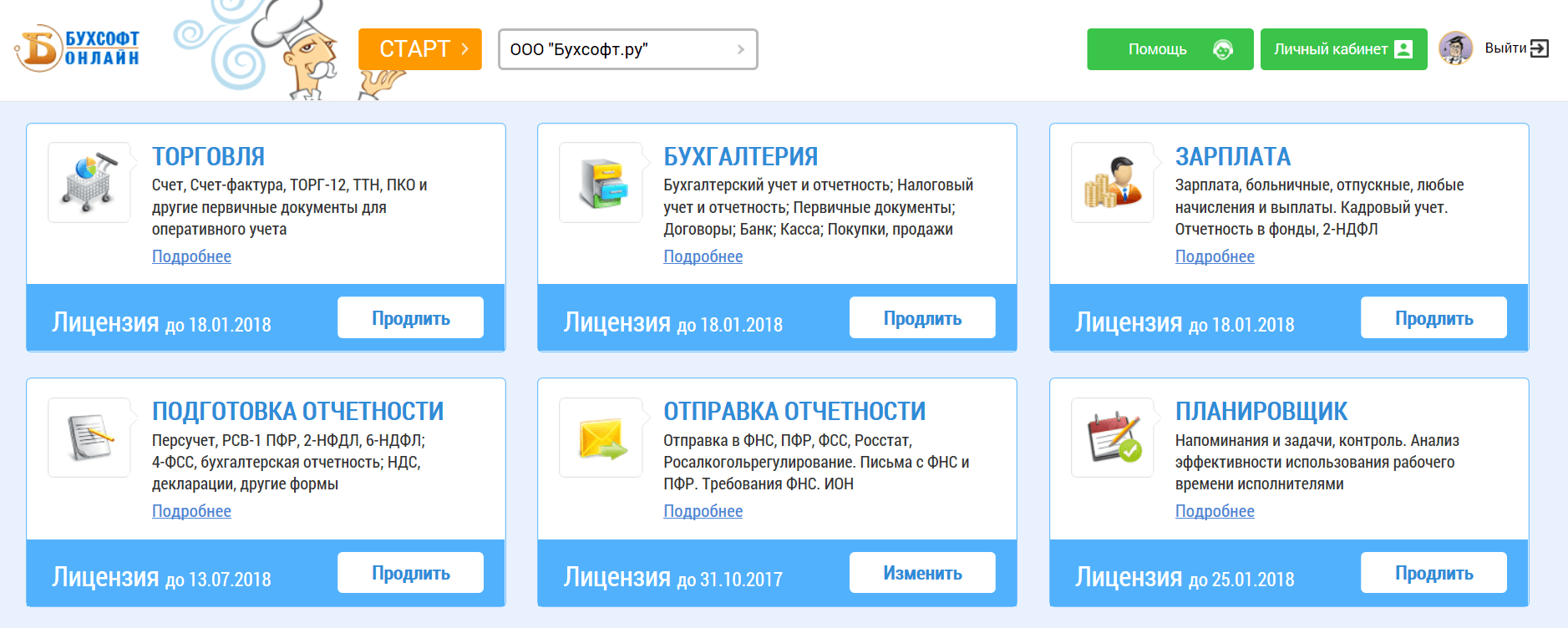
Task: Open the Помощь help button
Action: [x=1170, y=49]
